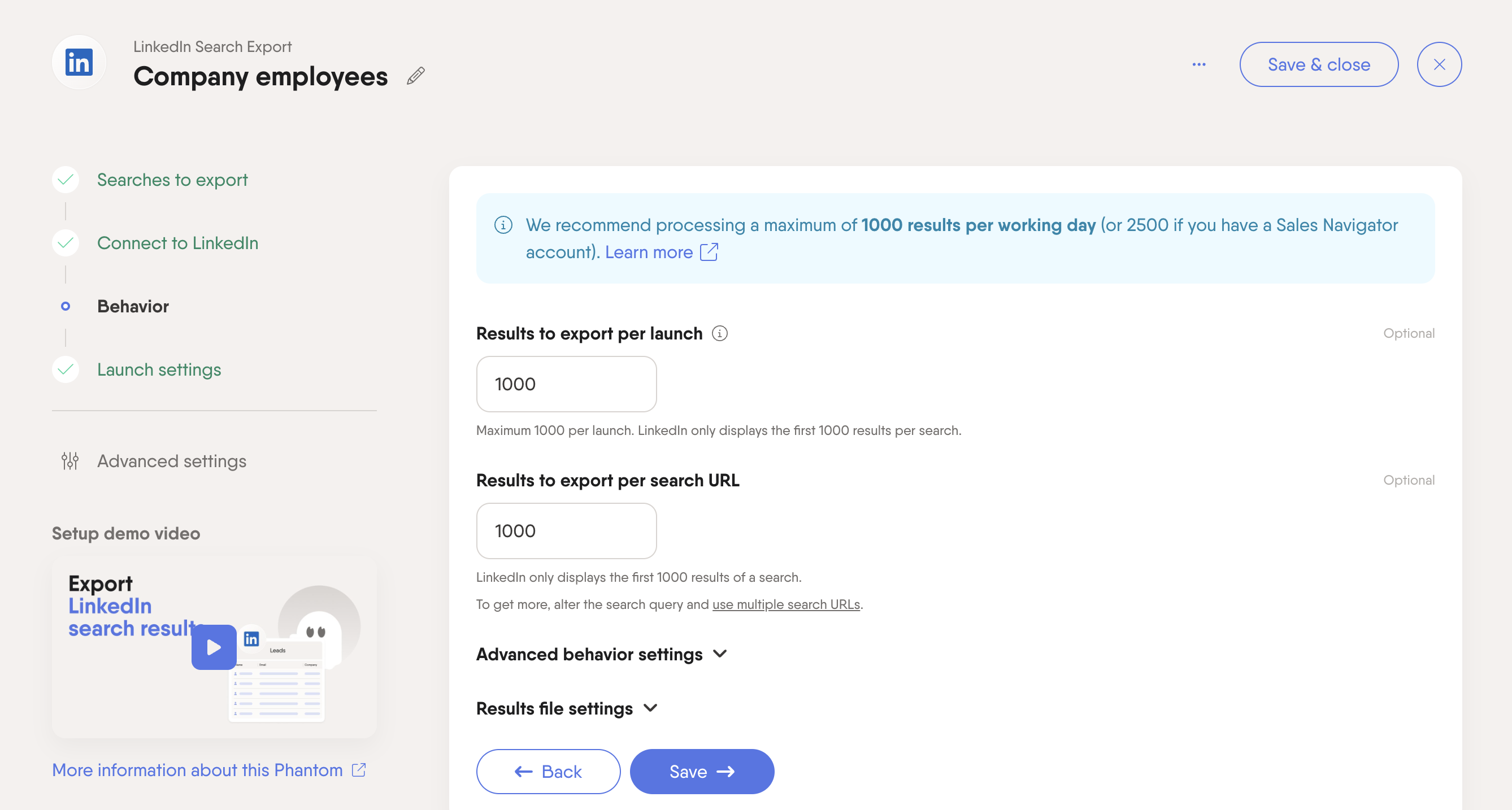This screenshot has height=810, width=1512.
Task: Click the info icon beside Results to export per launch
Action: point(720,333)
